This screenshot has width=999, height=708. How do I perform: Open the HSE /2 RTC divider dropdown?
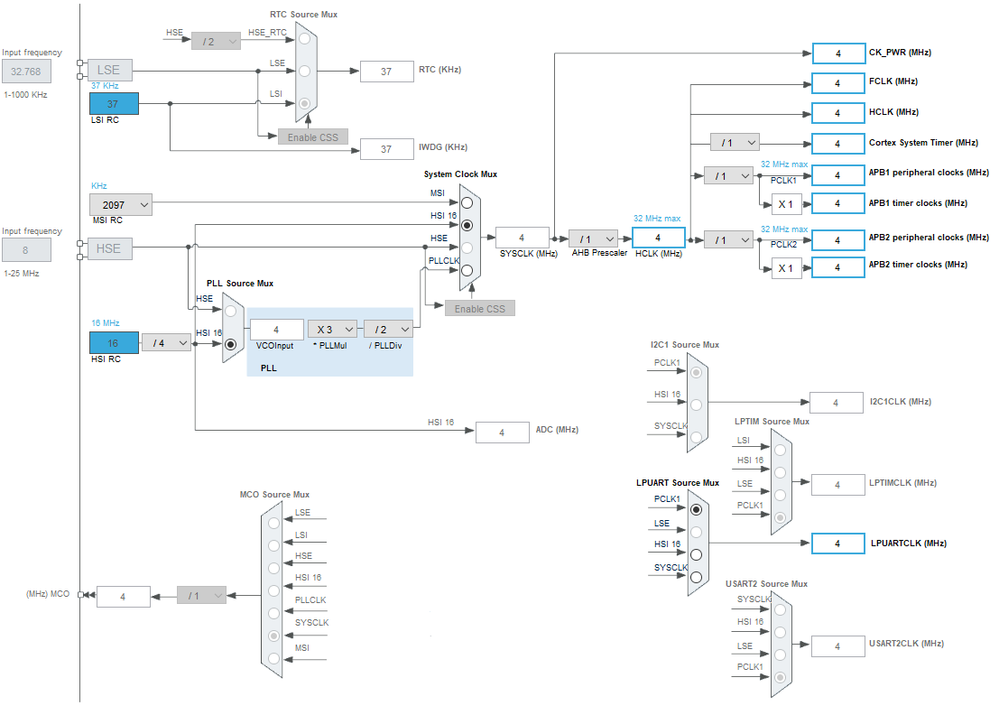point(216,41)
